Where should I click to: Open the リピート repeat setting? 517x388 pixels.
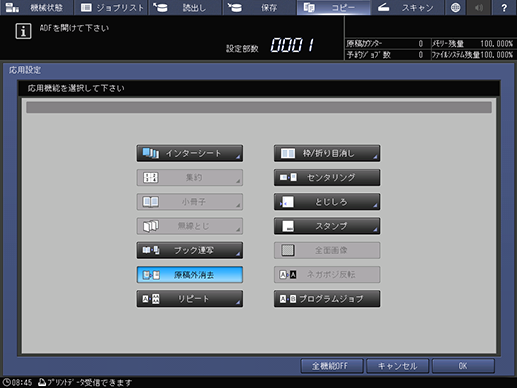[190, 299]
